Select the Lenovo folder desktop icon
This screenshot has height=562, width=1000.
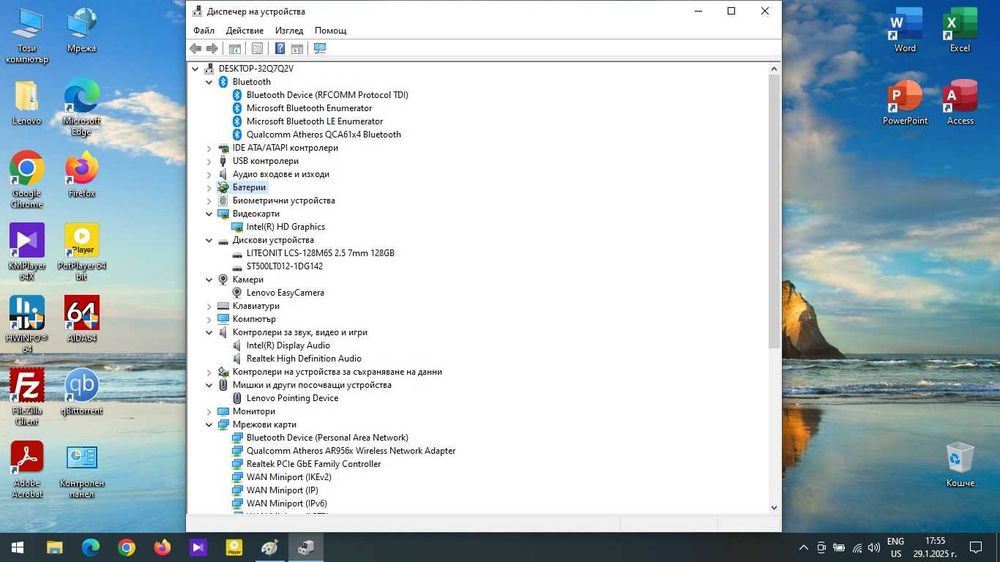click(x=27, y=102)
